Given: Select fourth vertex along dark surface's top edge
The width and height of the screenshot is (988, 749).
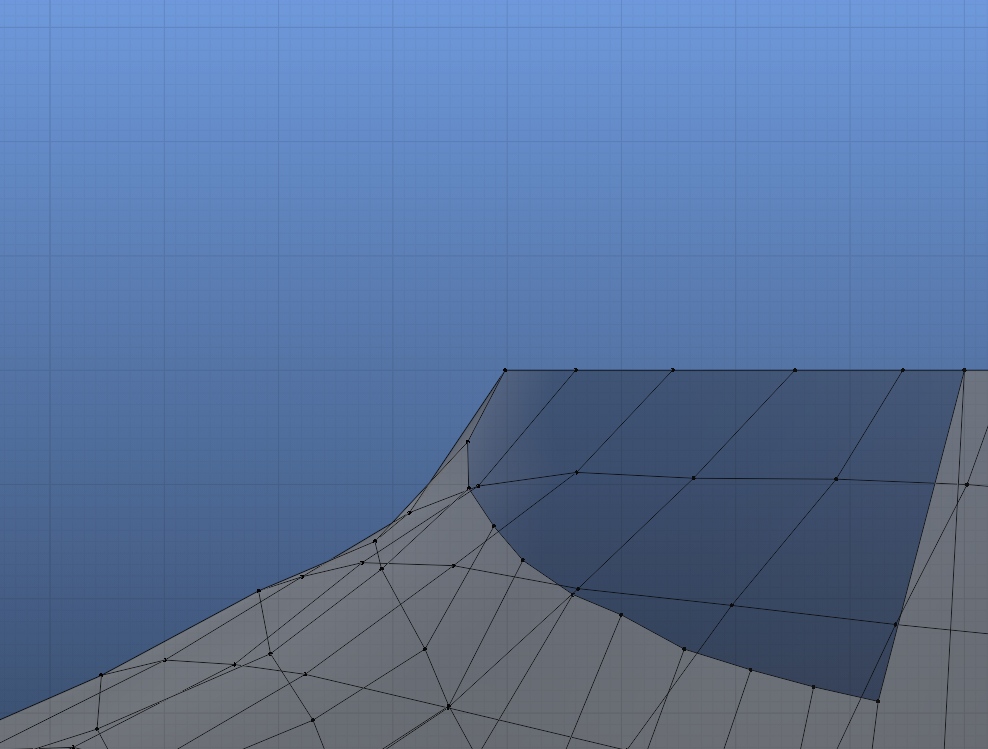Looking at the screenshot, I should click(x=796, y=370).
